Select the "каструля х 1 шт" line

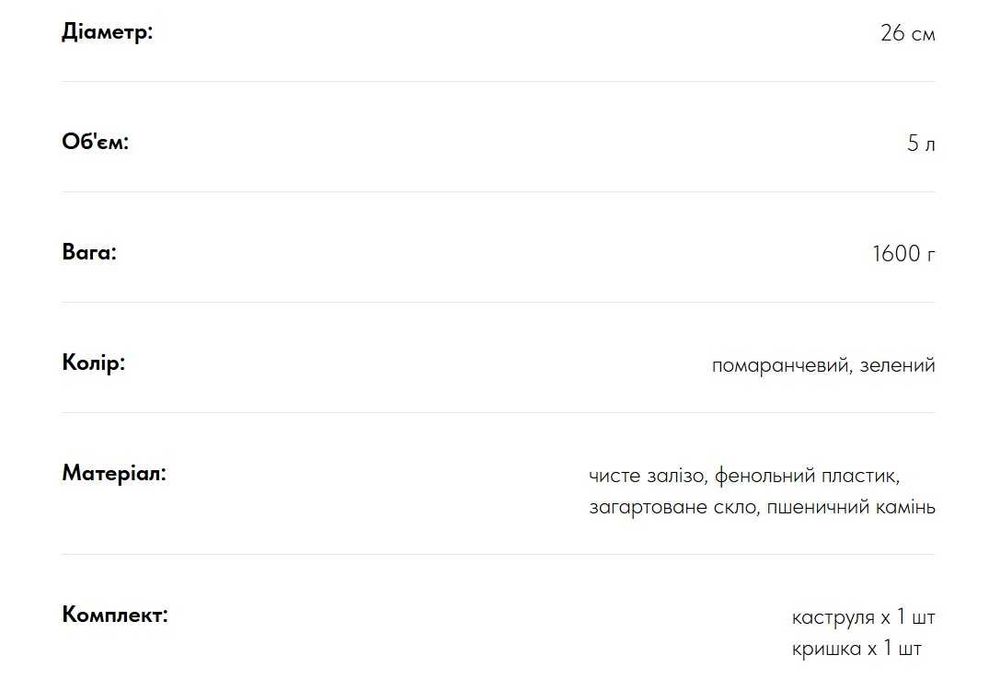coord(863,616)
